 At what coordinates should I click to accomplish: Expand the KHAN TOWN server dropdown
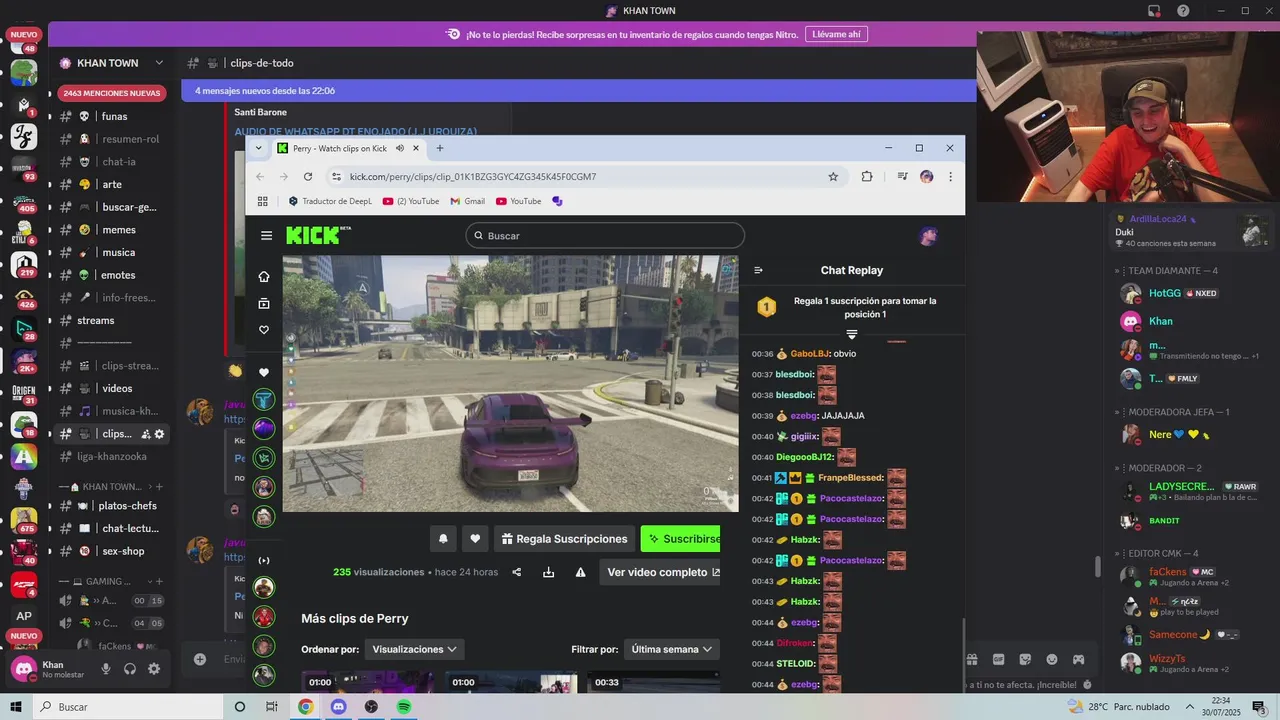[x=159, y=63]
